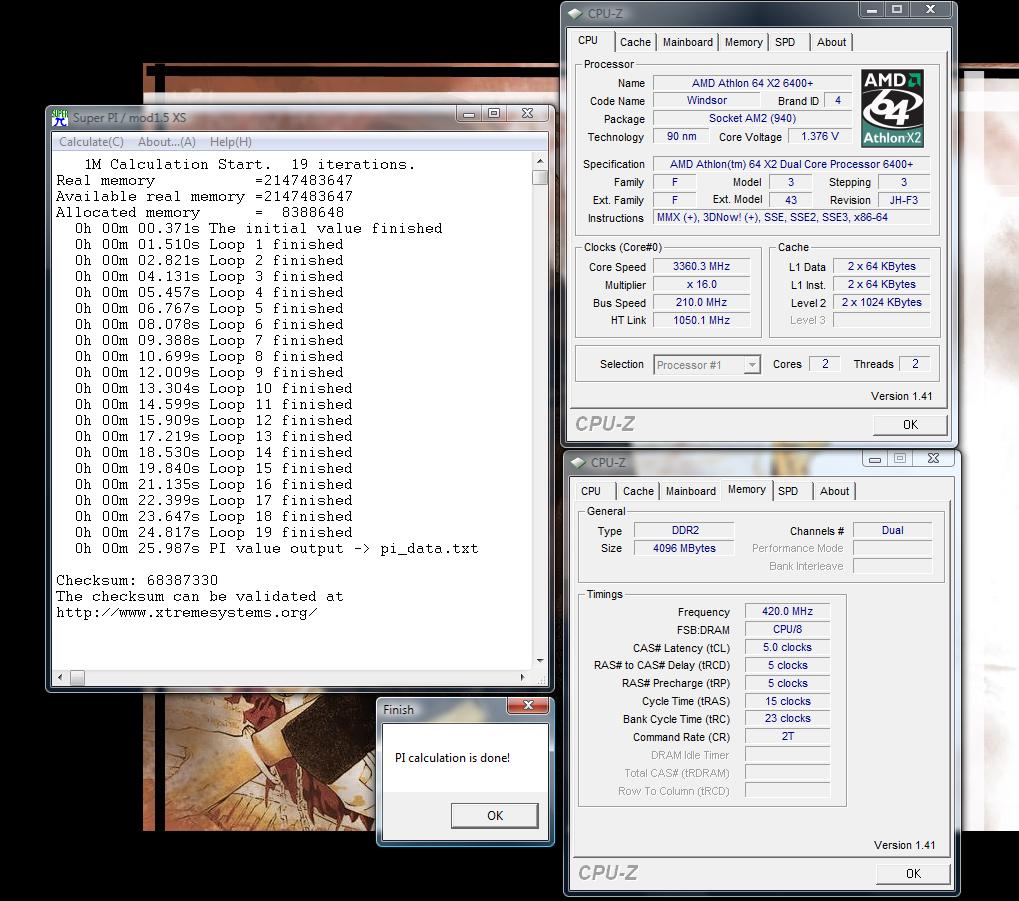
Task: Open the Processor #1 selection dropdown
Action: click(x=752, y=365)
